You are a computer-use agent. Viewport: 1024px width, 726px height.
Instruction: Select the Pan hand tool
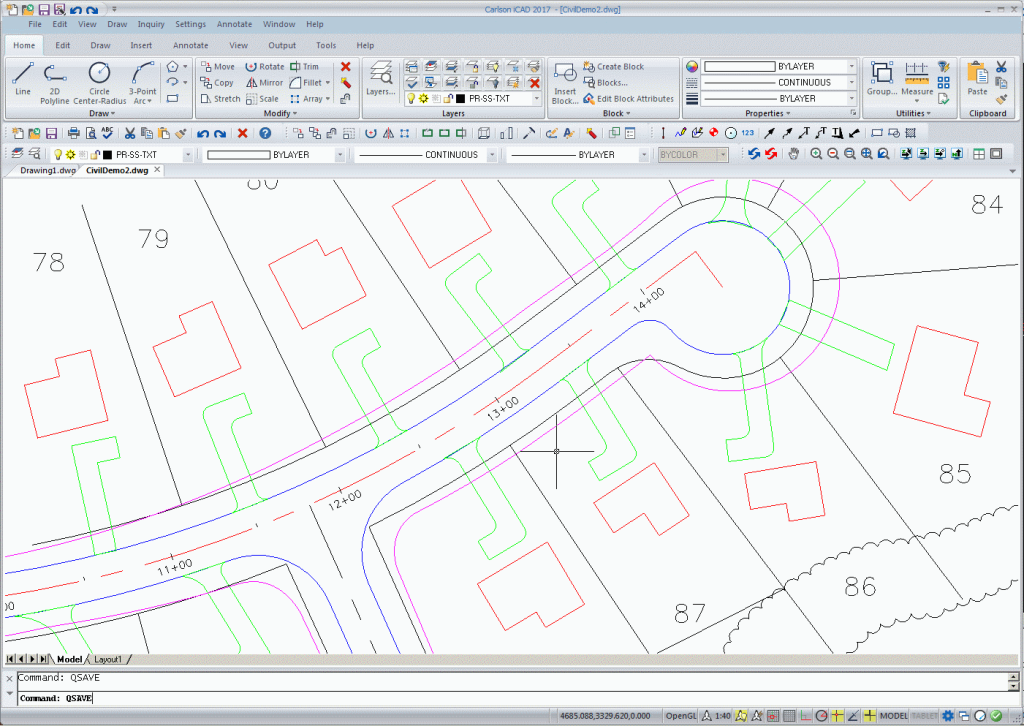(794, 154)
